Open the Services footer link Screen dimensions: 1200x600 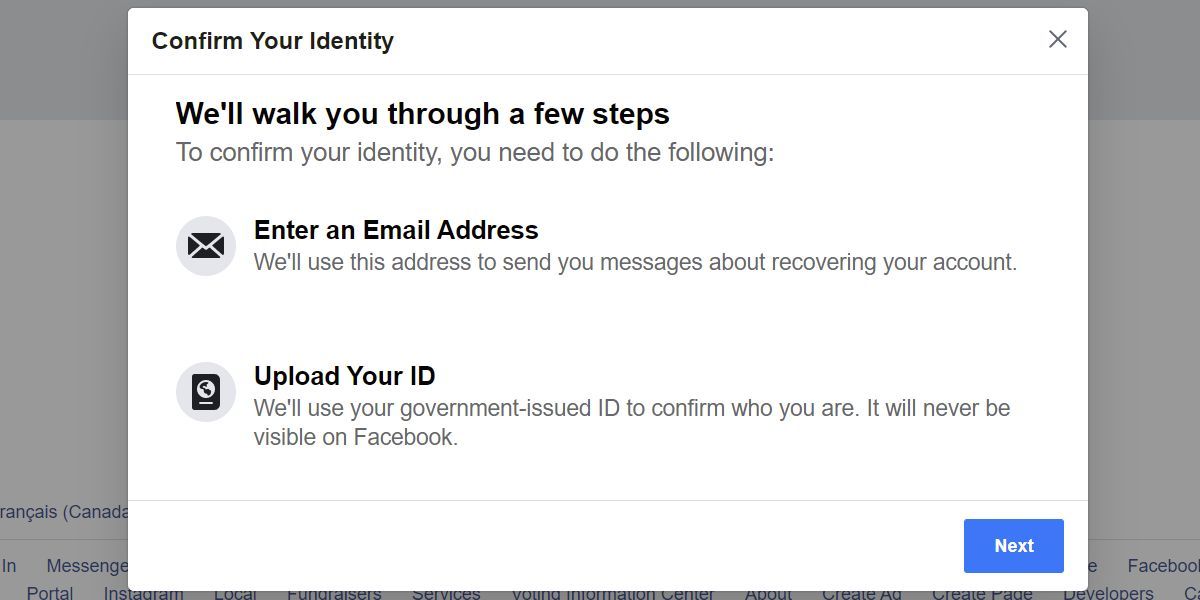(x=446, y=594)
